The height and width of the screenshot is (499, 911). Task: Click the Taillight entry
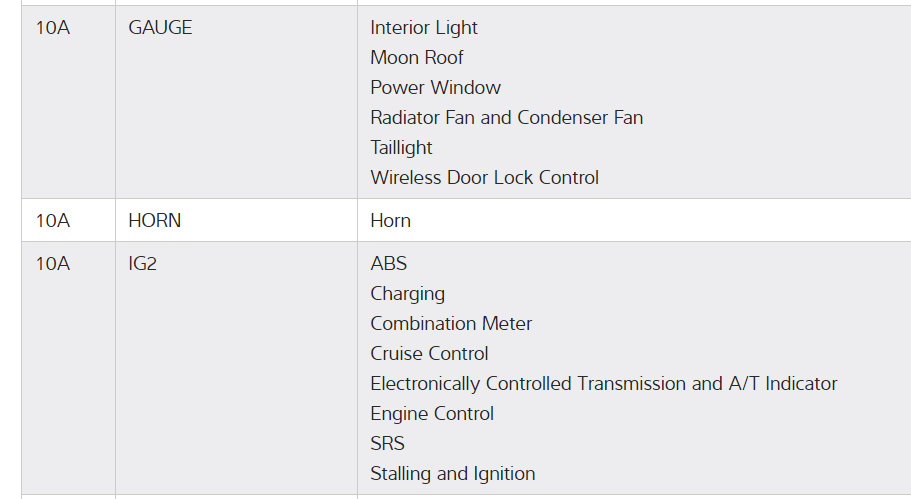[x=401, y=148]
